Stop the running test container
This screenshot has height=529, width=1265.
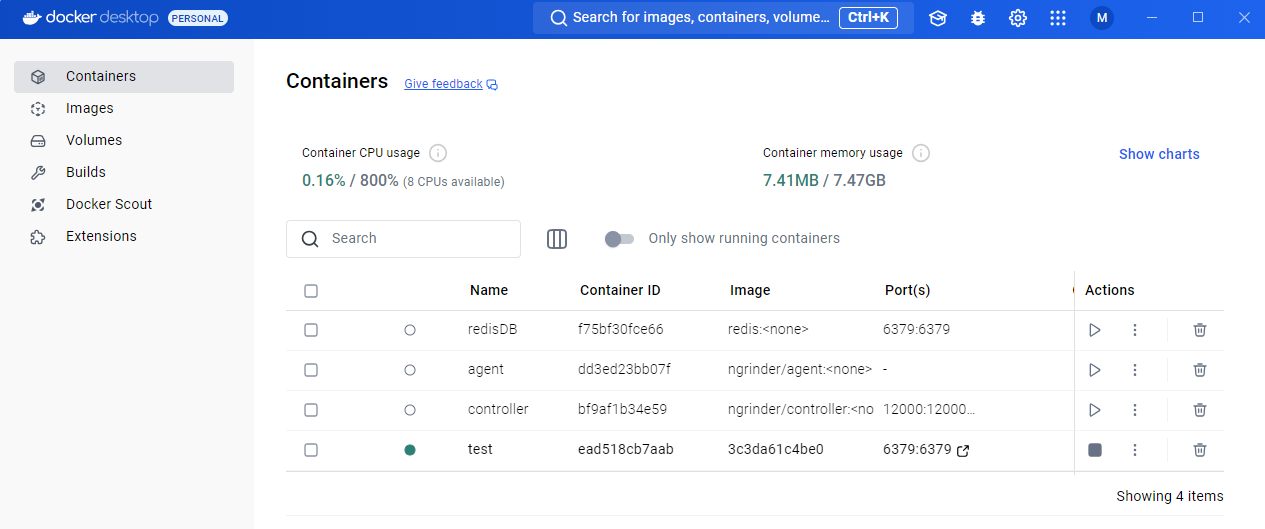(1095, 450)
